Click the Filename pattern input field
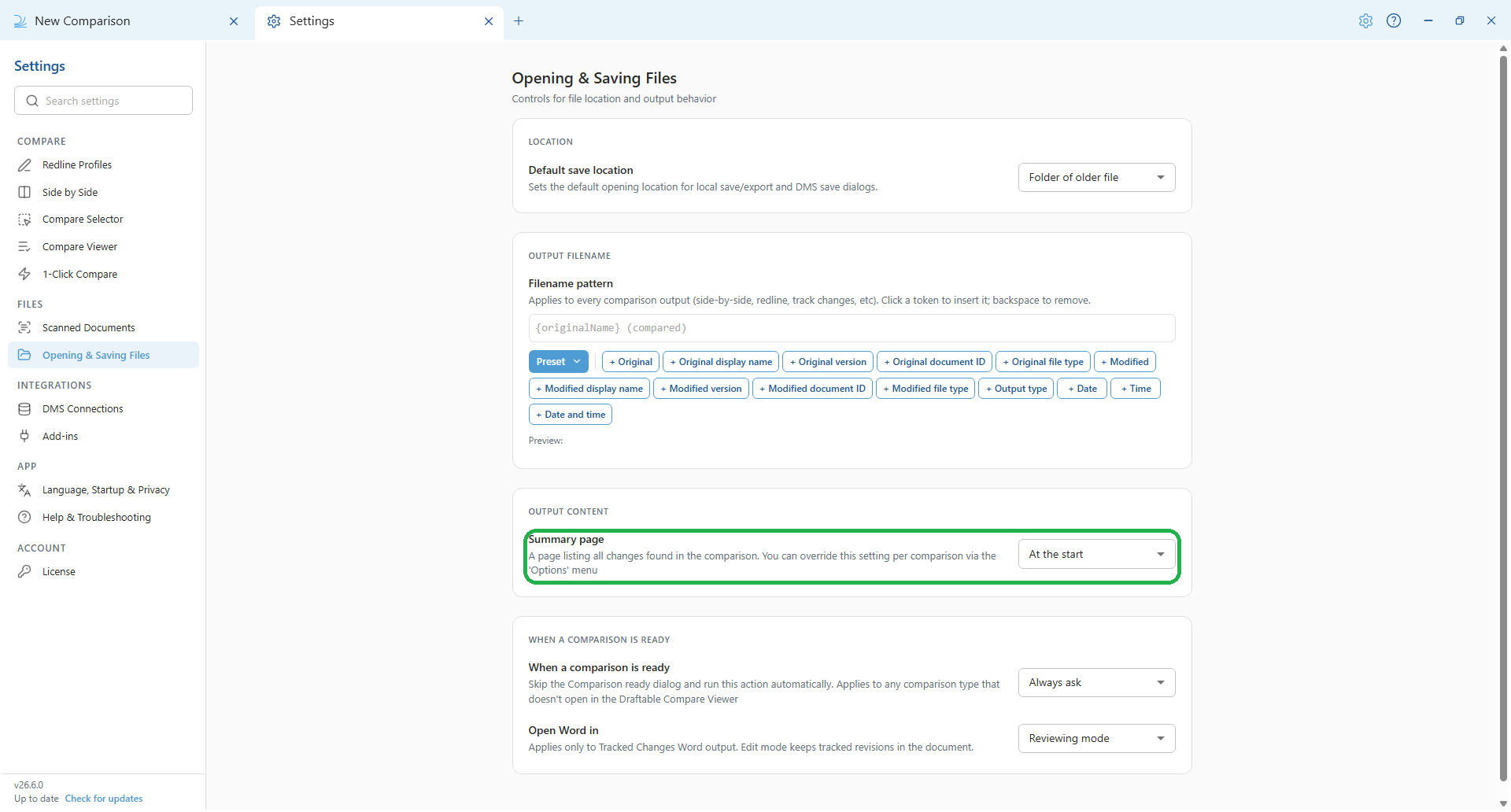Image resolution: width=1511 pixels, height=812 pixels. click(x=852, y=328)
